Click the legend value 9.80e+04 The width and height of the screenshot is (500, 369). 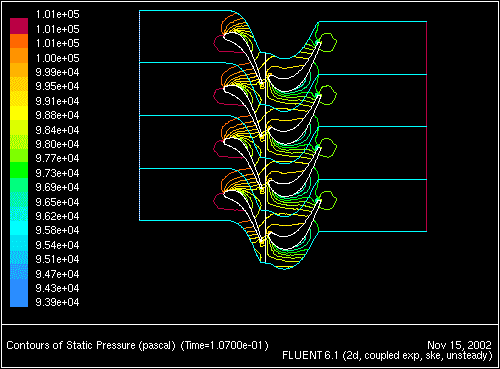click(58, 144)
